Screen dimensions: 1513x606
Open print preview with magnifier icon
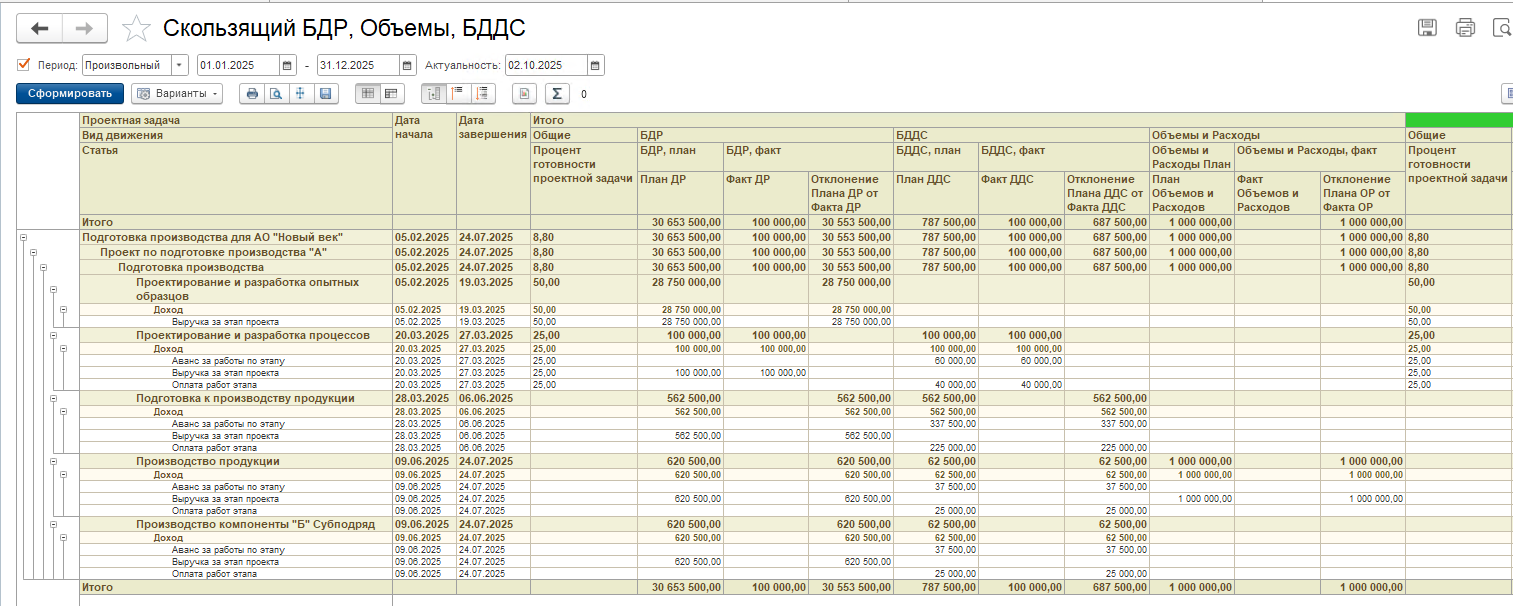[x=276, y=94]
